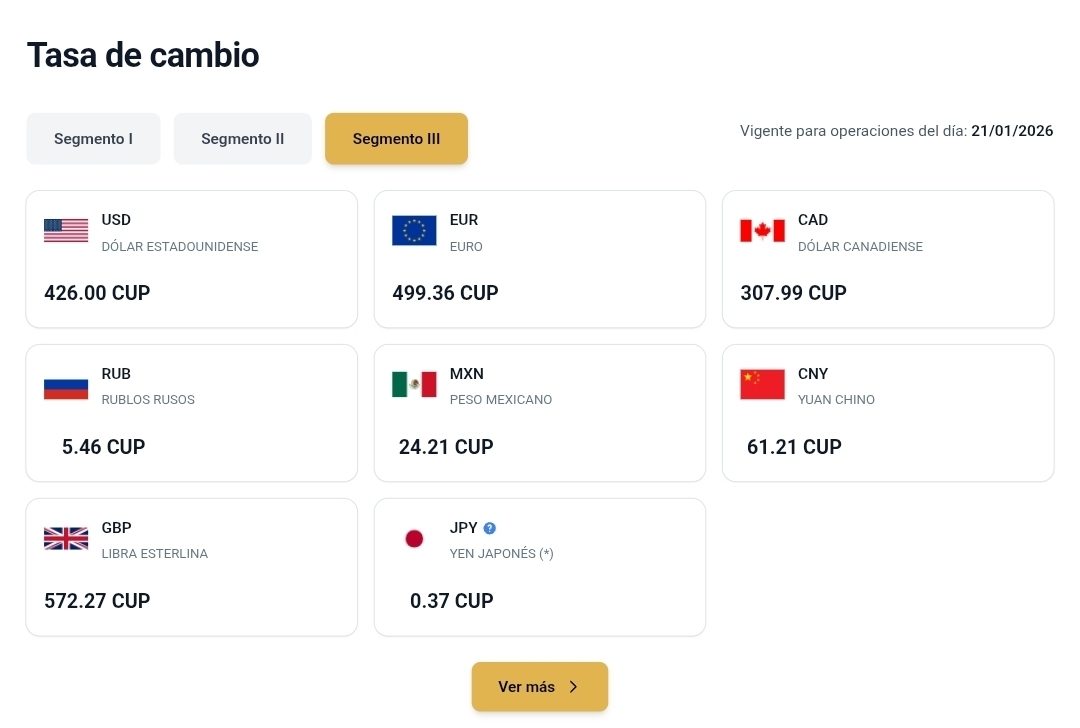The height and width of the screenshot is (728, 1080).
Task: Click the Yuan Chino currency name
Action: pyautogui.click(x=836, y=400)
